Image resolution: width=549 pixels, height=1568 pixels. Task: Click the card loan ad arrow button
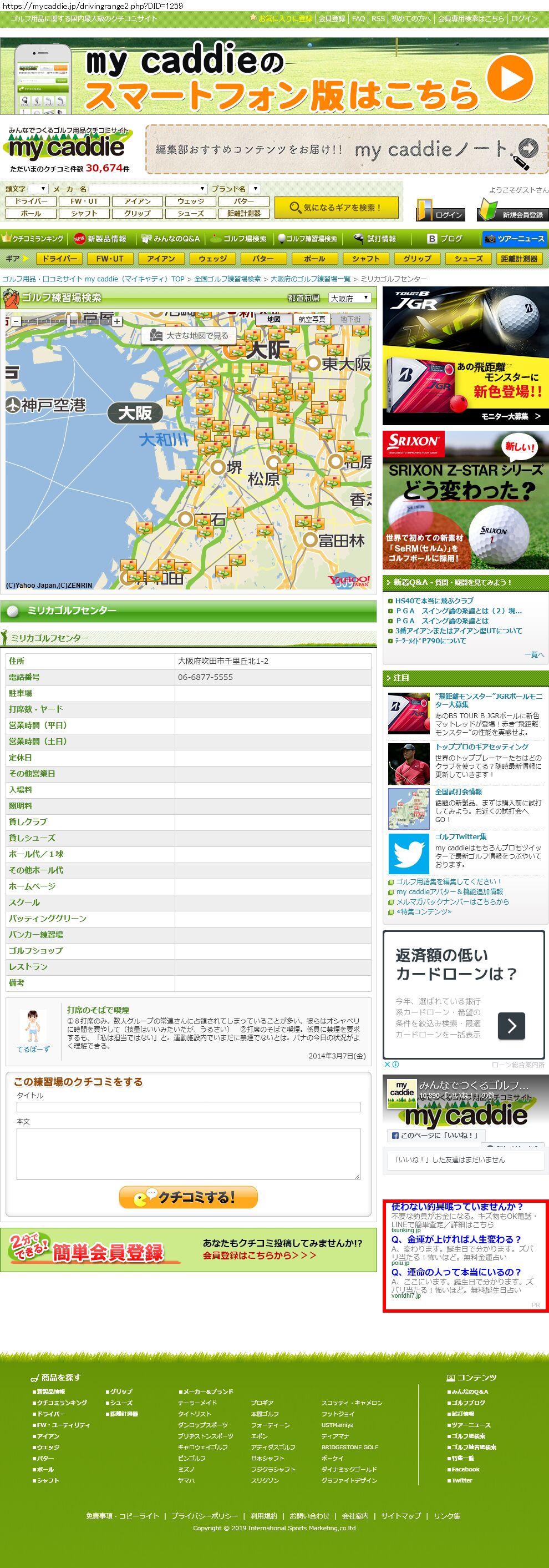511,1026
